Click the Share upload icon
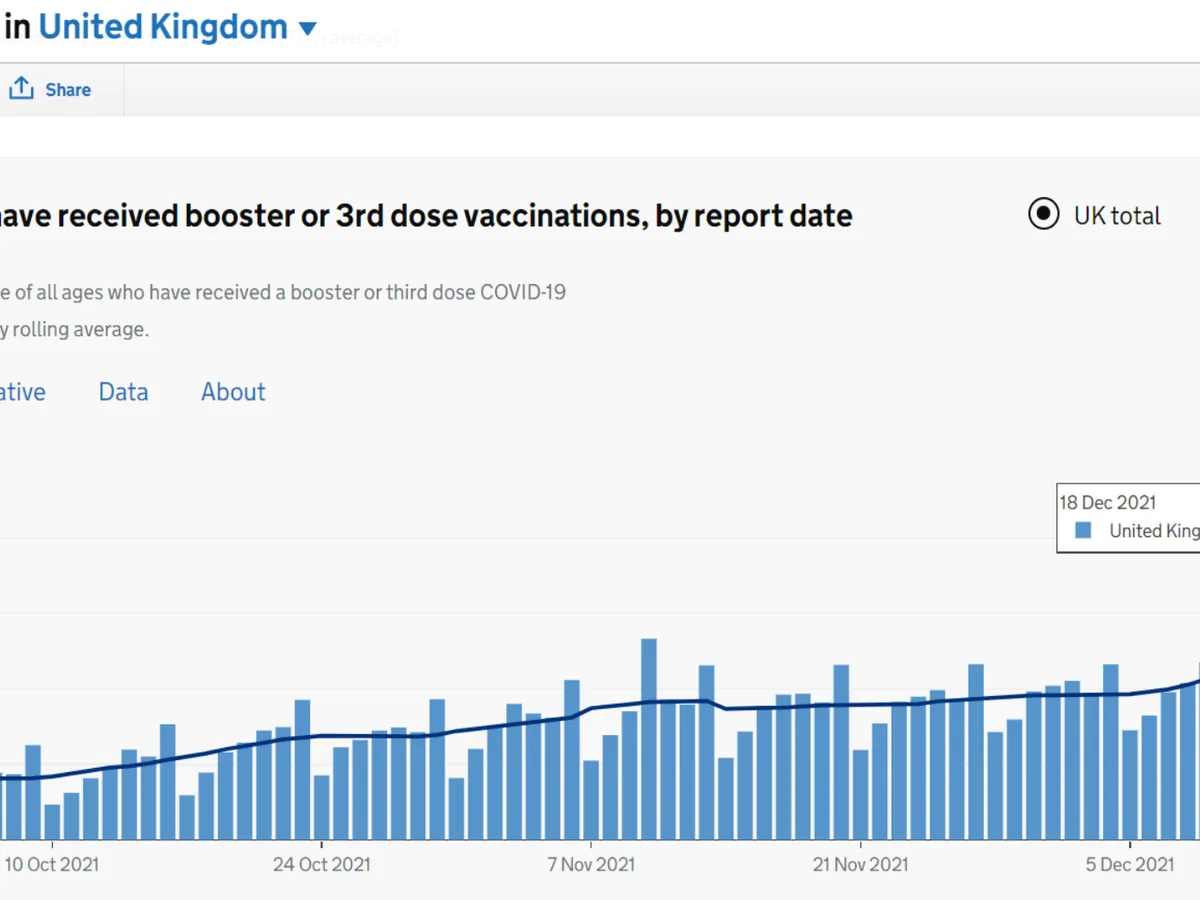Screen dimensions: 1200x900 (x=21, y=89)
